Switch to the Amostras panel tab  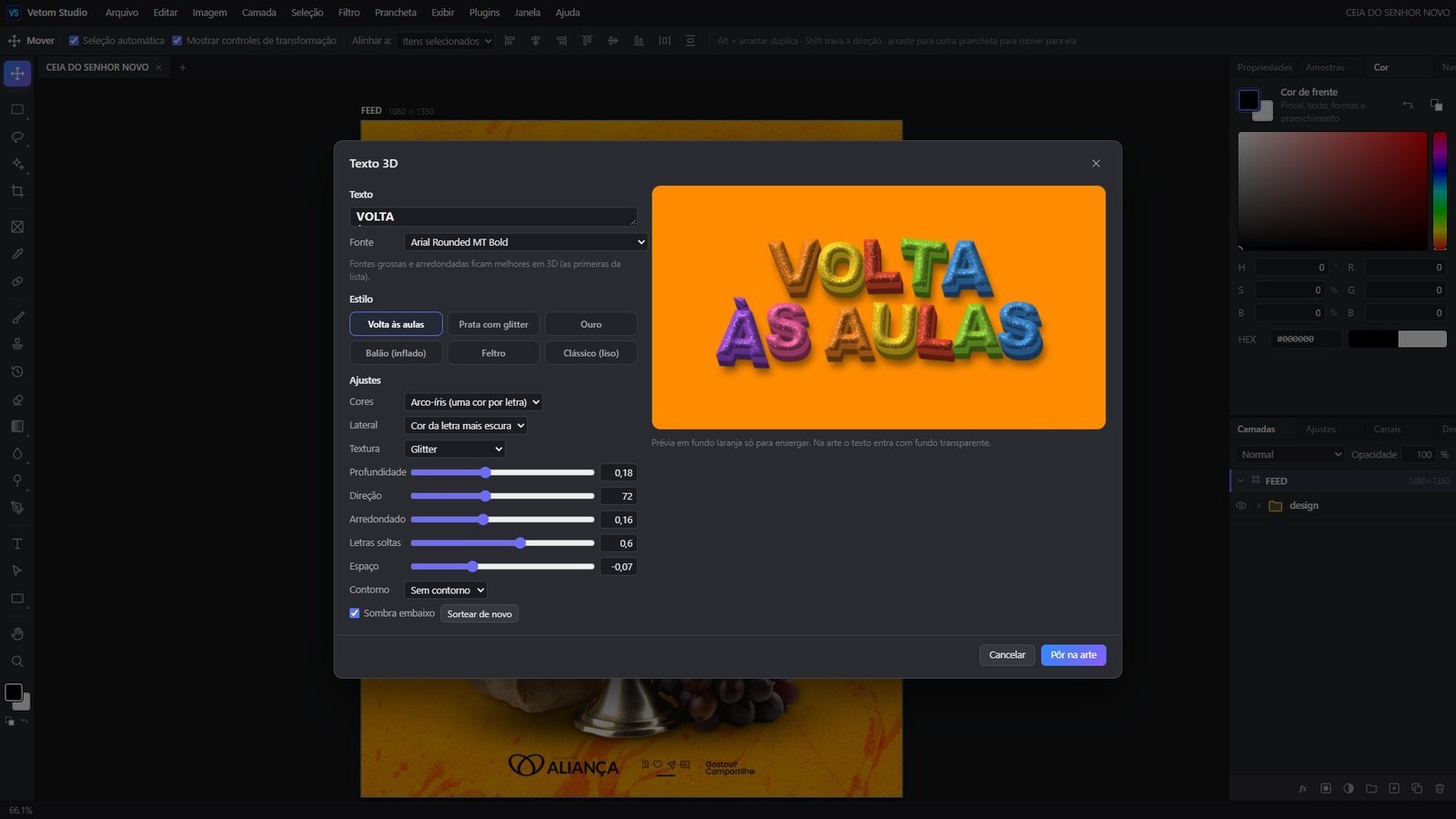1325,67
